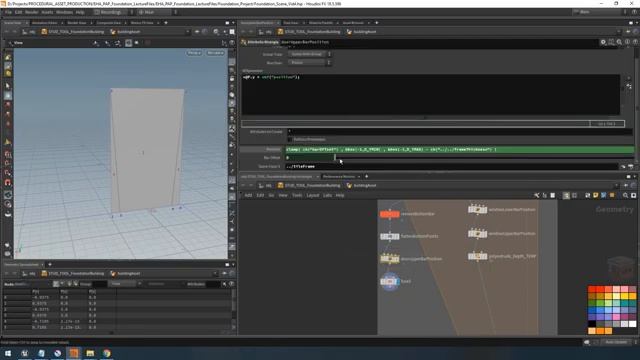Image resolution: width=640 pixels, height=360 pixels.
Task: Open the File menu
Action: [8, 12]
